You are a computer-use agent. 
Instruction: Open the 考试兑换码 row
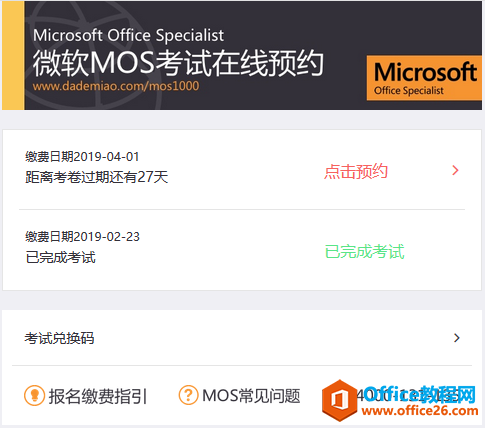click(x=242, y=338)
